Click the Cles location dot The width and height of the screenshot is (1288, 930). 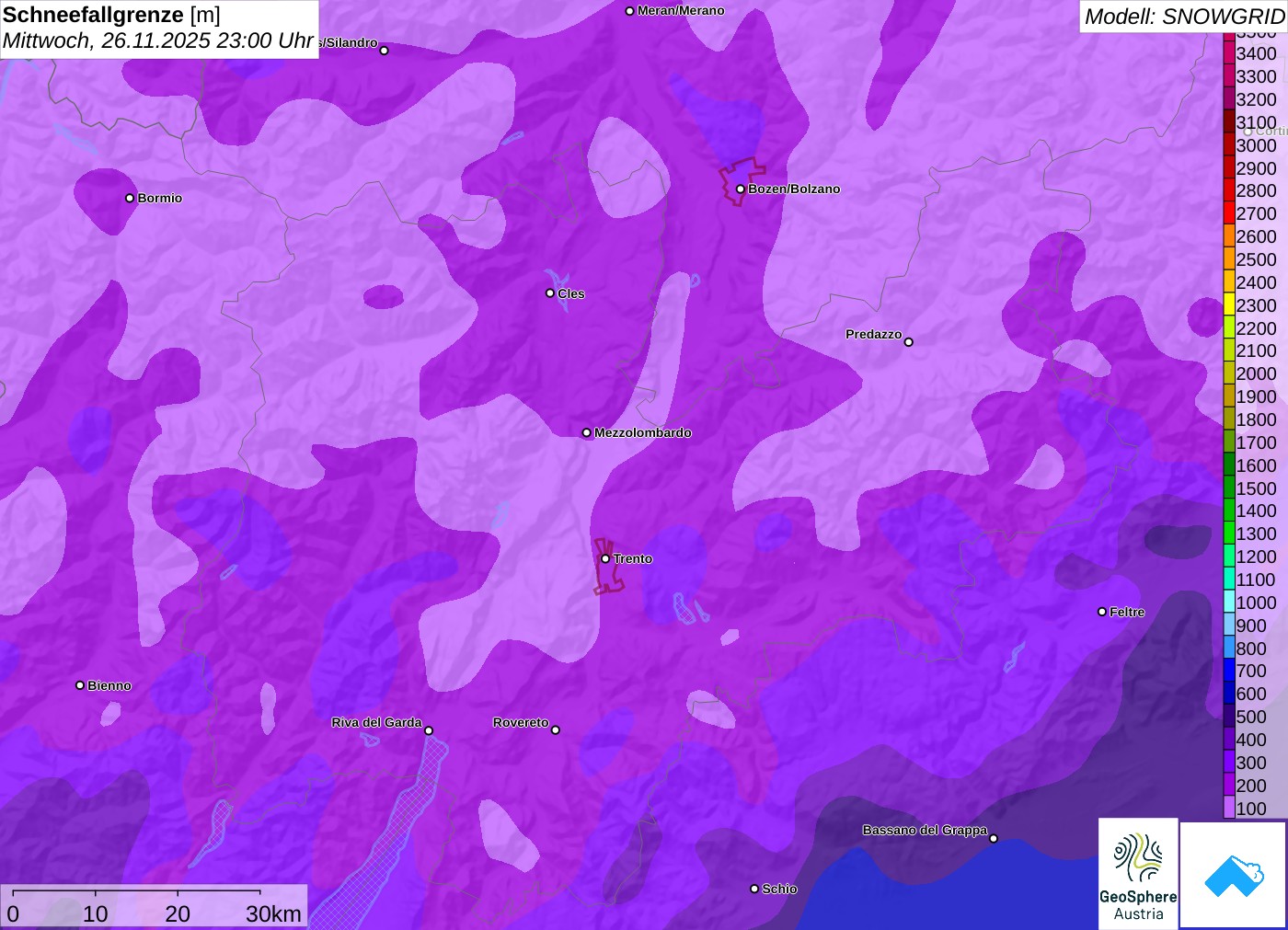(550, 293)
